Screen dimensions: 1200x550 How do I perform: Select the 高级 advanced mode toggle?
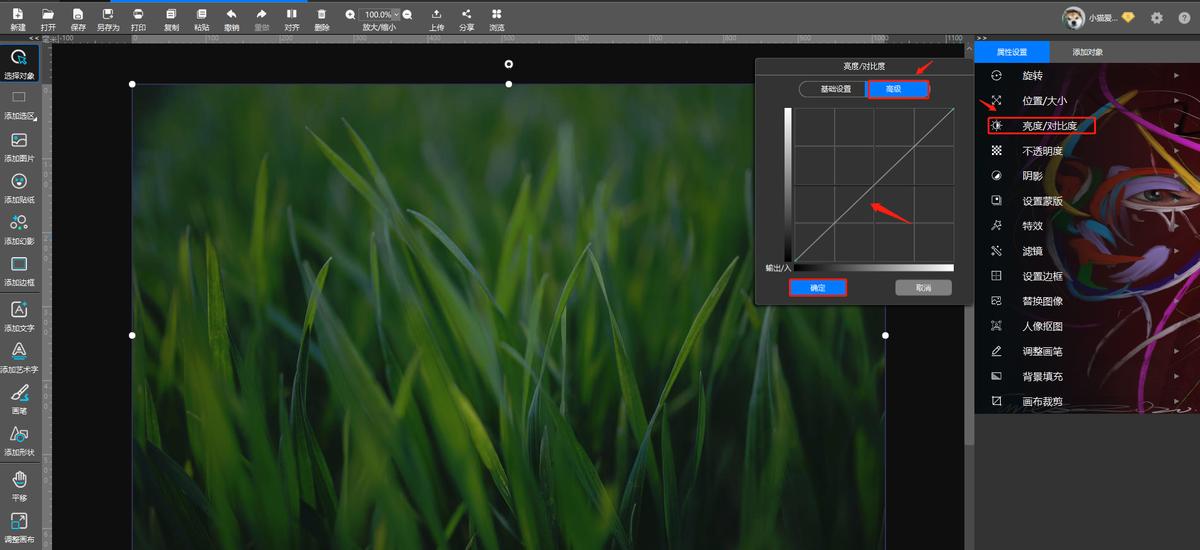[x=896, y=89]
